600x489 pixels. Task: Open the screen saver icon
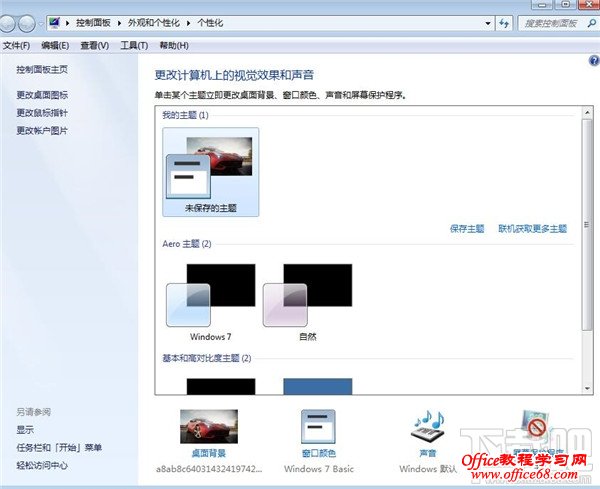(x=537, y=425)
